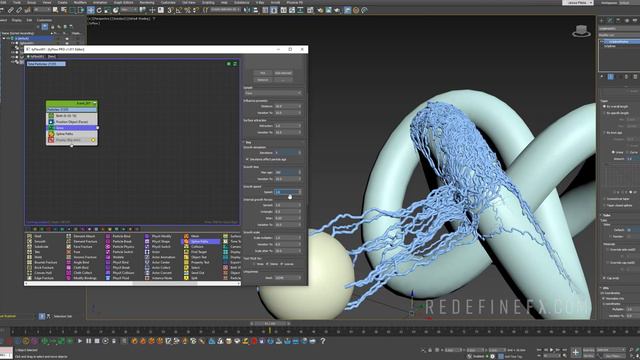Toggle the Display operator enable light
The width and height of the screenshot is (640, 360).
93,140
